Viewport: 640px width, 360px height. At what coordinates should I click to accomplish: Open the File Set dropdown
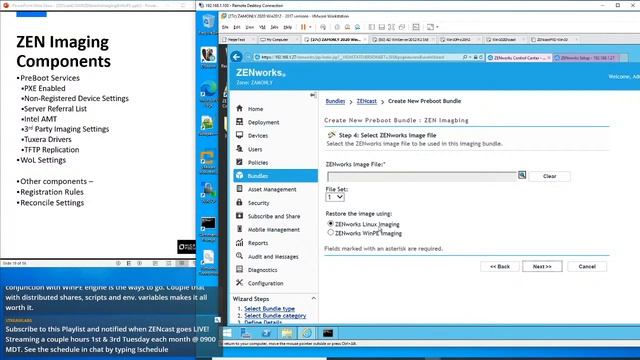(335, 197)
